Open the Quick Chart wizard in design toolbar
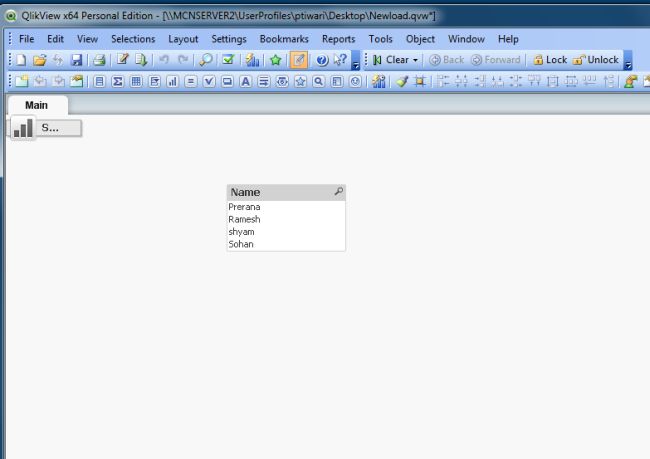 coord(378,81)
